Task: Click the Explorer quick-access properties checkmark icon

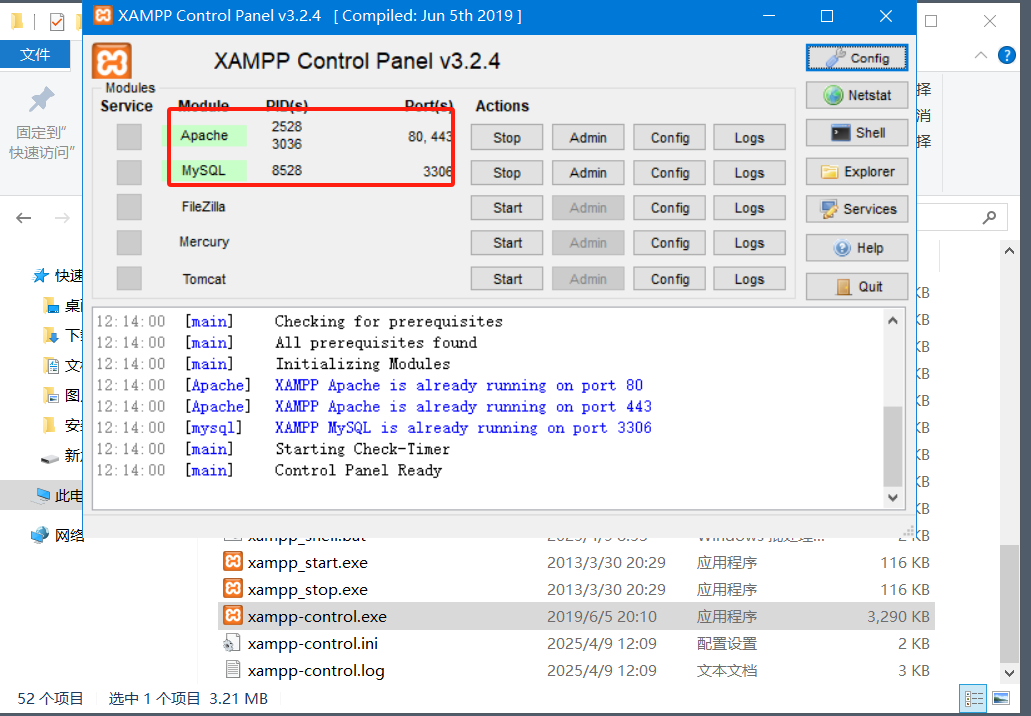Action: (57, 22)
